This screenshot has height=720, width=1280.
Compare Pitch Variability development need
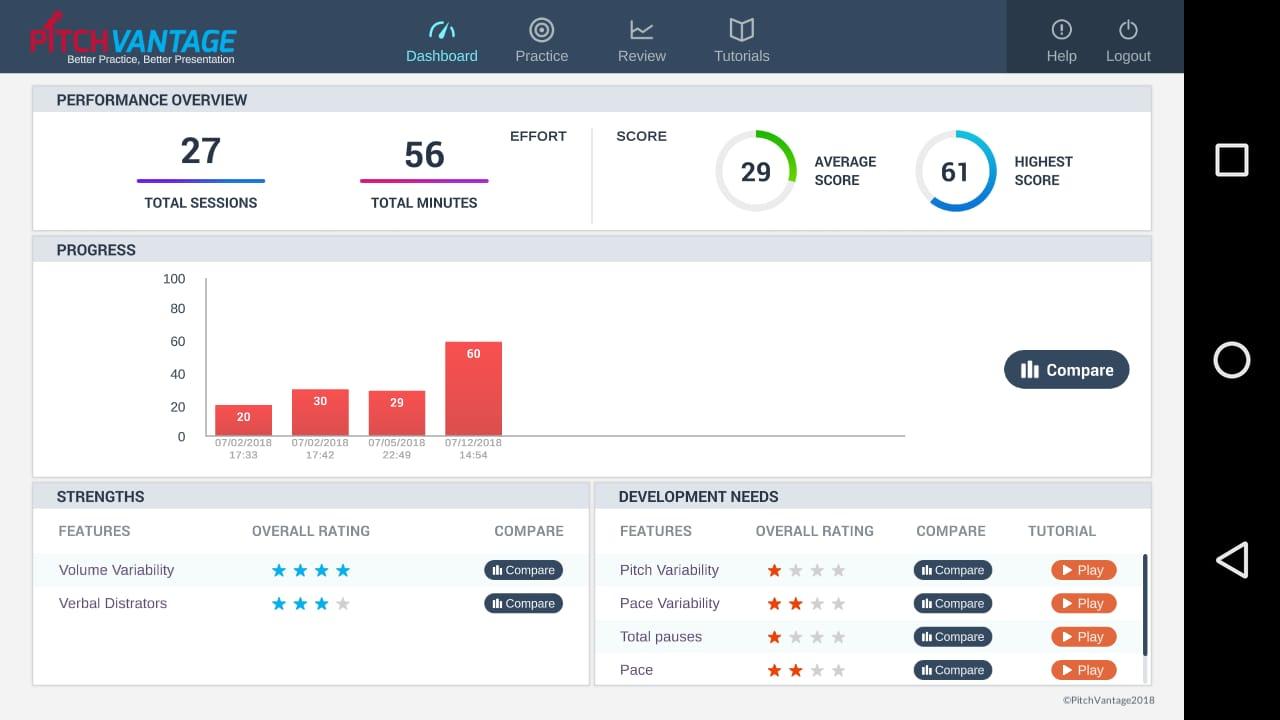pos(953,570)
